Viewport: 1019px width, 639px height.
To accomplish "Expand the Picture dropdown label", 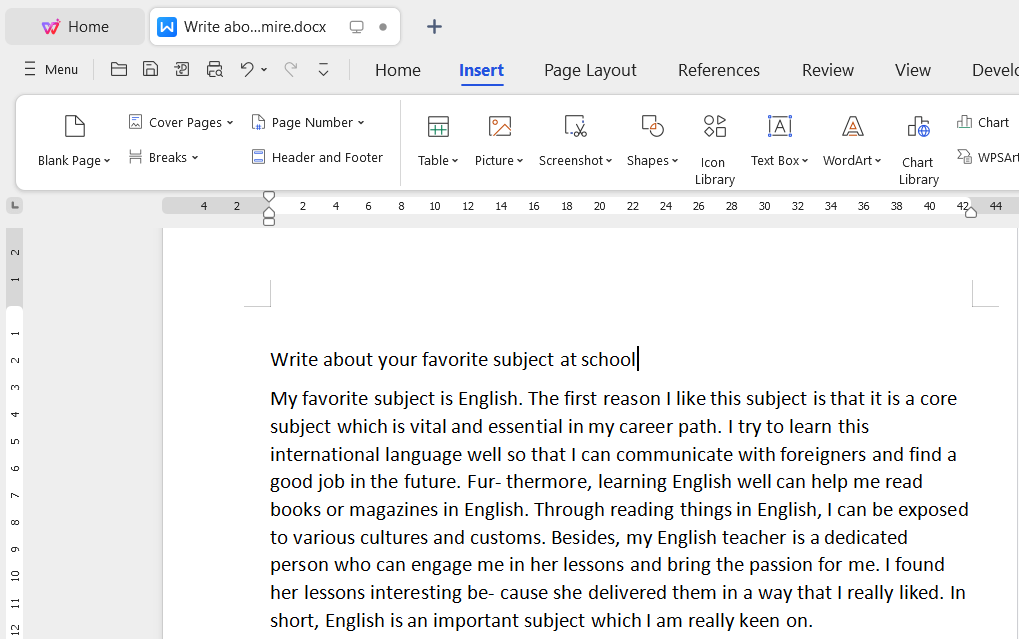I will tap(499, 161).
